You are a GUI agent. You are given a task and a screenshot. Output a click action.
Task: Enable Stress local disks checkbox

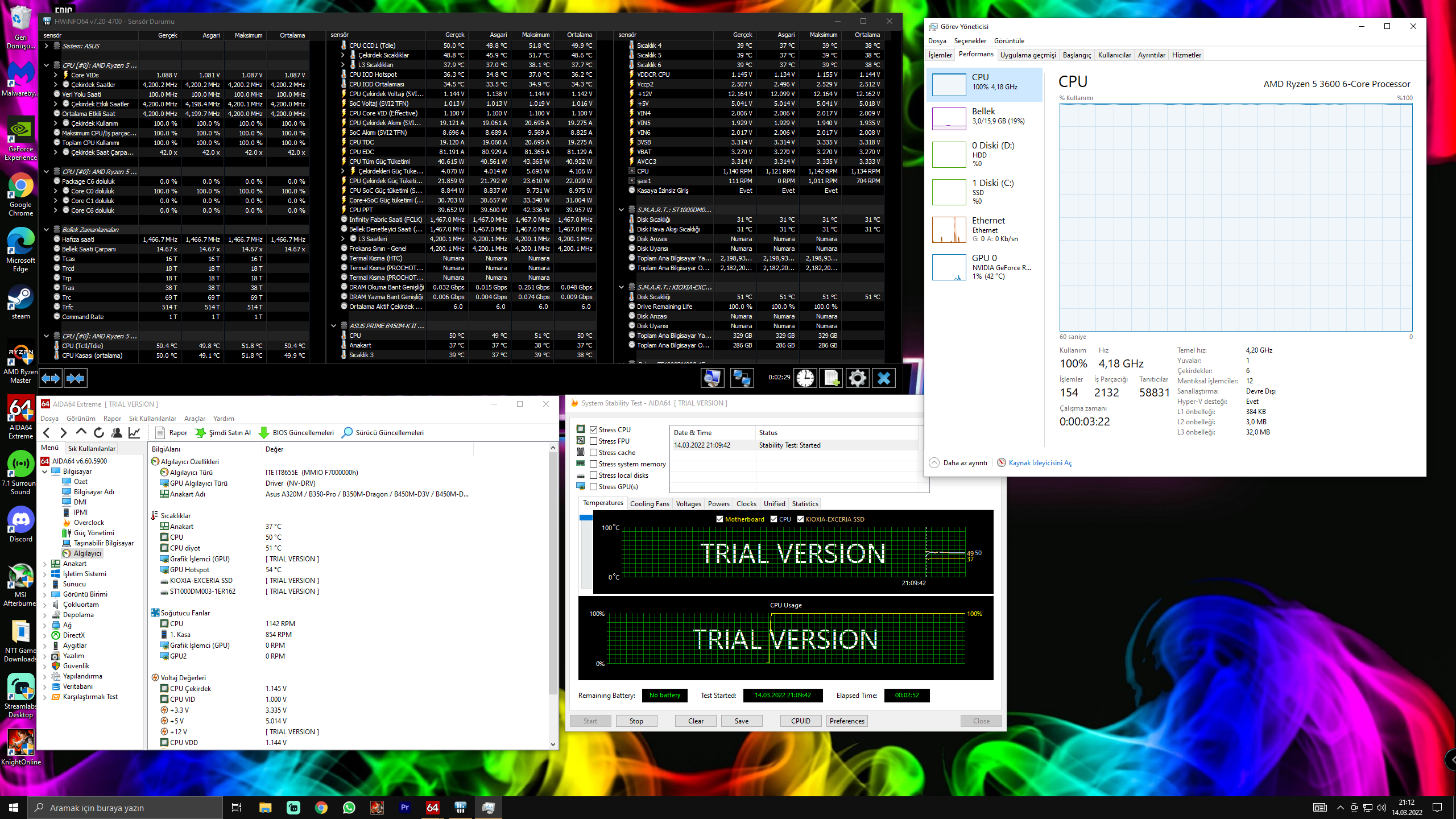pyautogui.click(x=594, y=475)
